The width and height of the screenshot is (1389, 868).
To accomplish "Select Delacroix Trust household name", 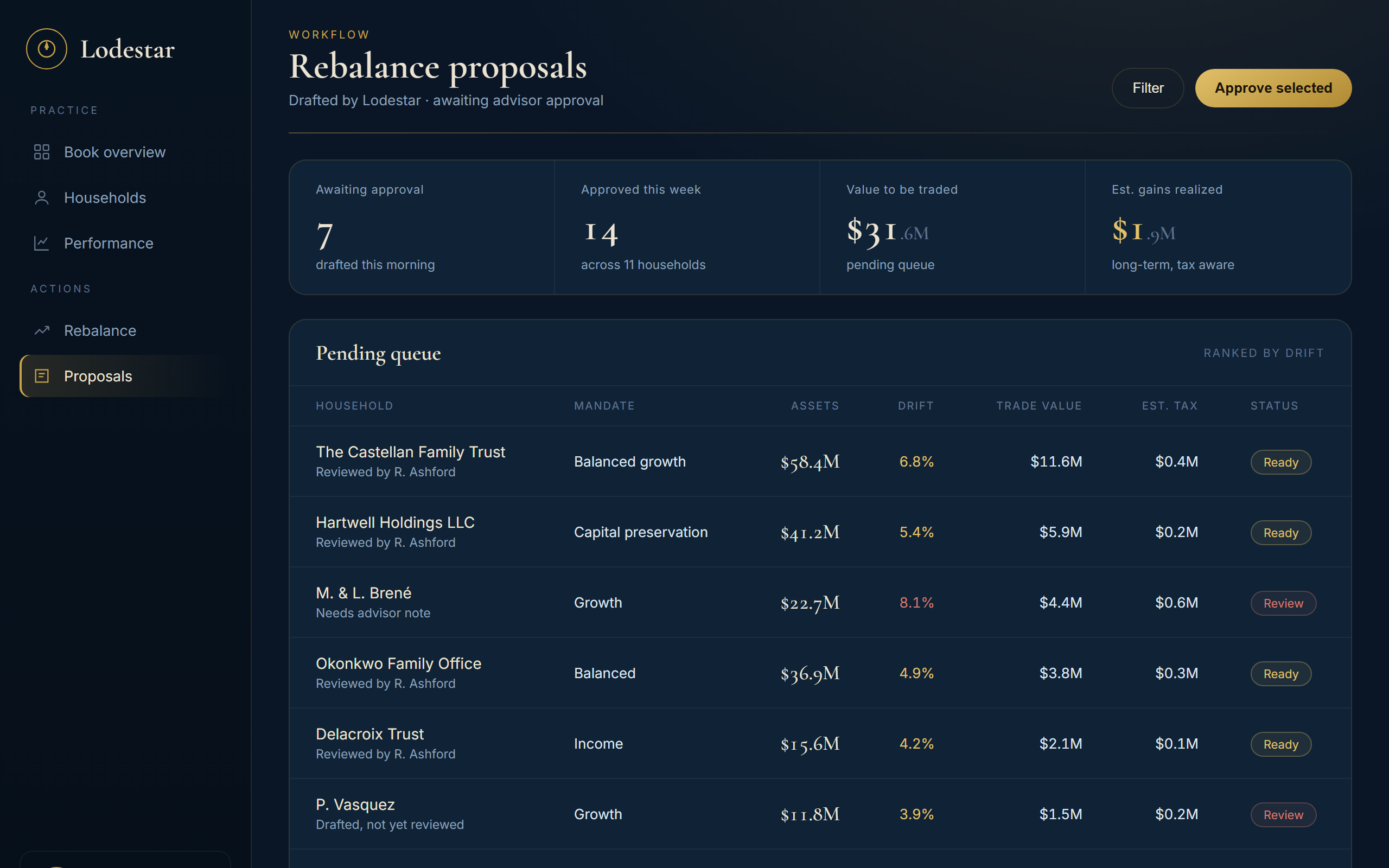I will 369,734.
